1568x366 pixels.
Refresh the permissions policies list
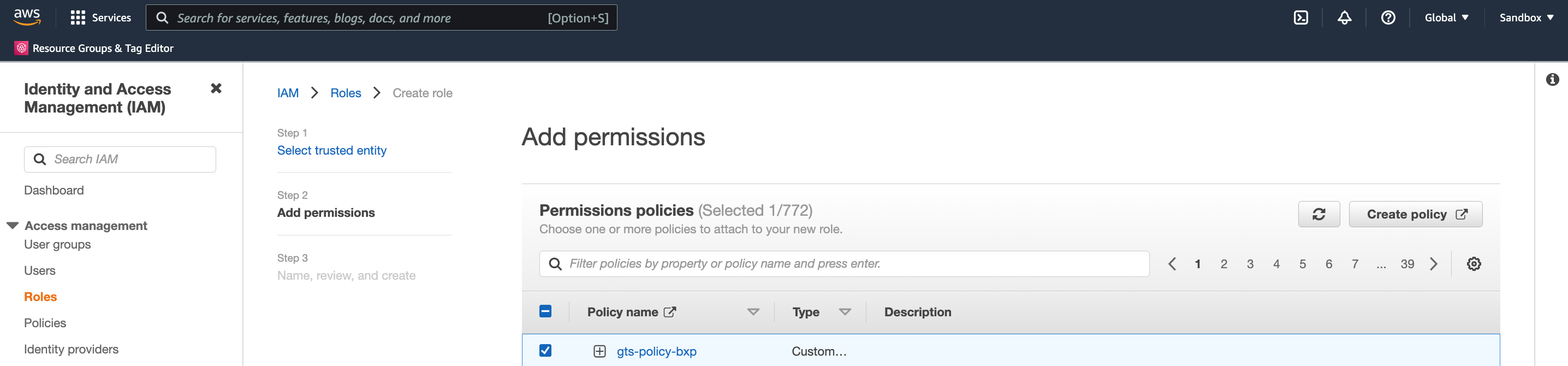tap(1319, 214)
